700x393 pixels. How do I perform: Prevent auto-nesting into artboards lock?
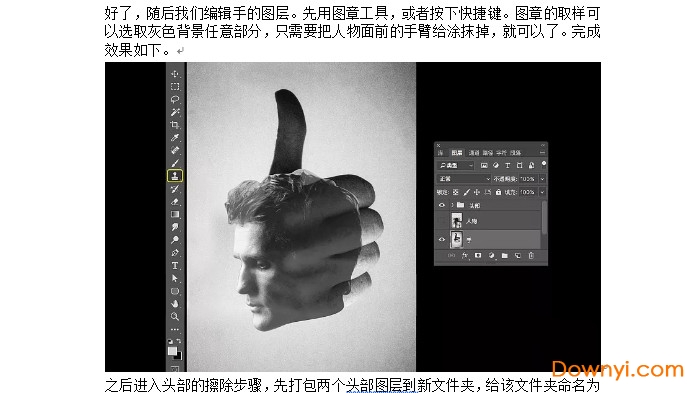point(488,192)
